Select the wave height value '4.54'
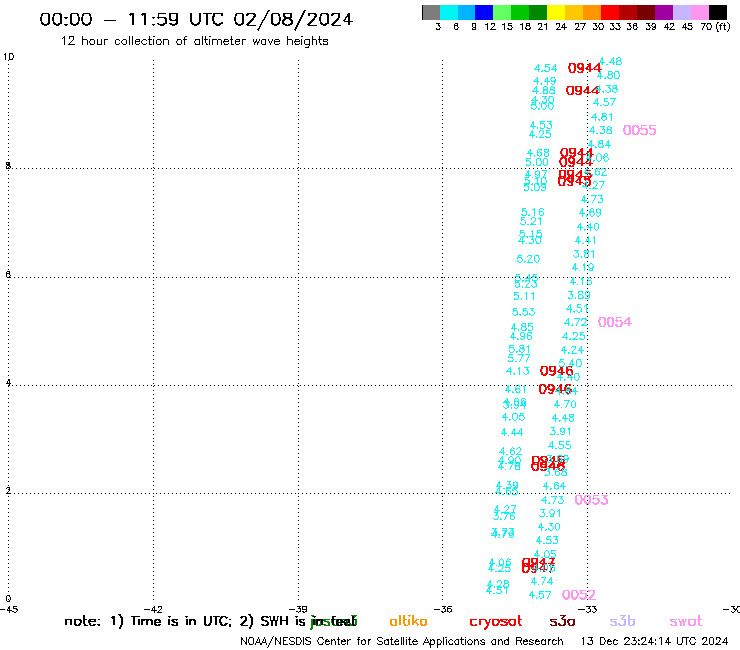Viewport: 740px width, 650px height. pyautogui.click(x=546, y=68)
